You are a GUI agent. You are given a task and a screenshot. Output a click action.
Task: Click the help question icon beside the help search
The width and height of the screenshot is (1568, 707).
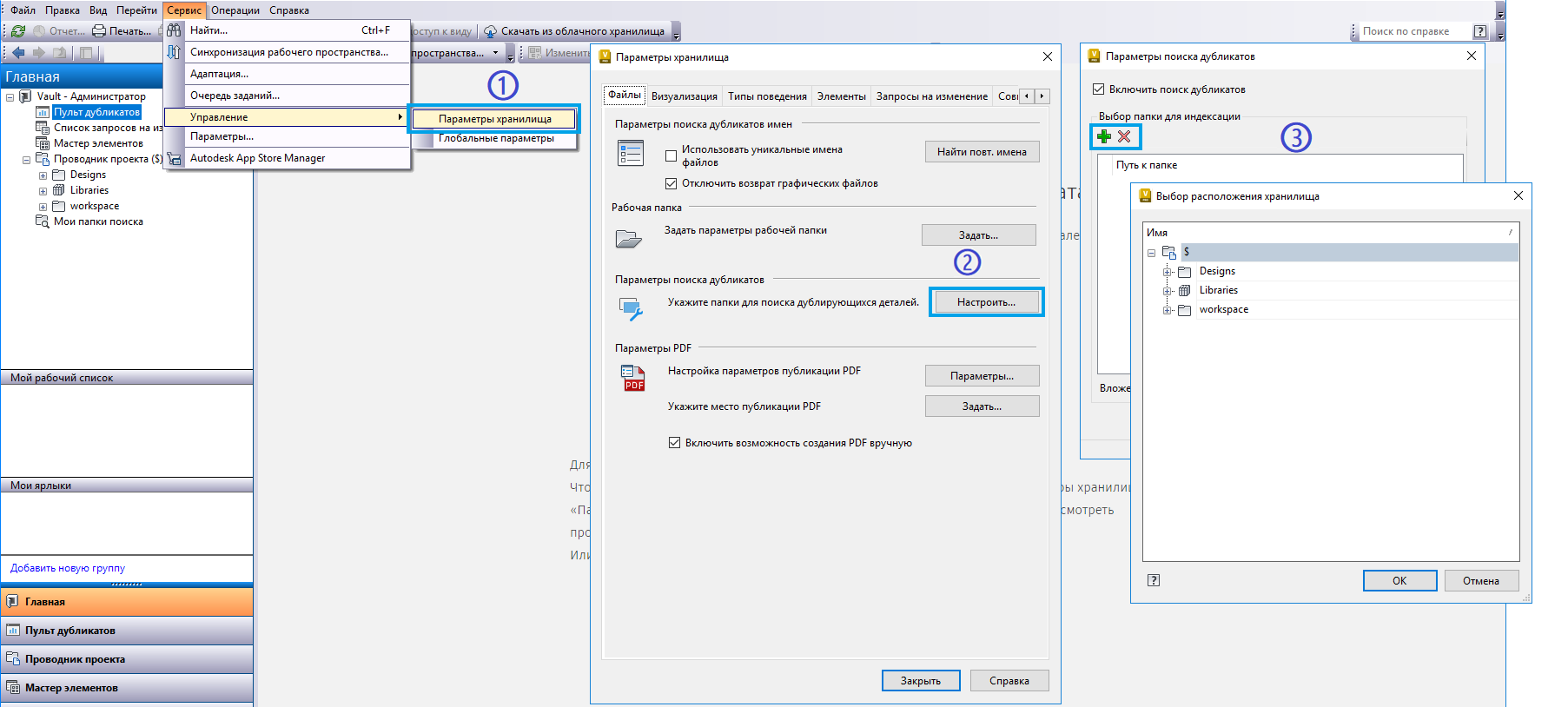pos(1480,31)
